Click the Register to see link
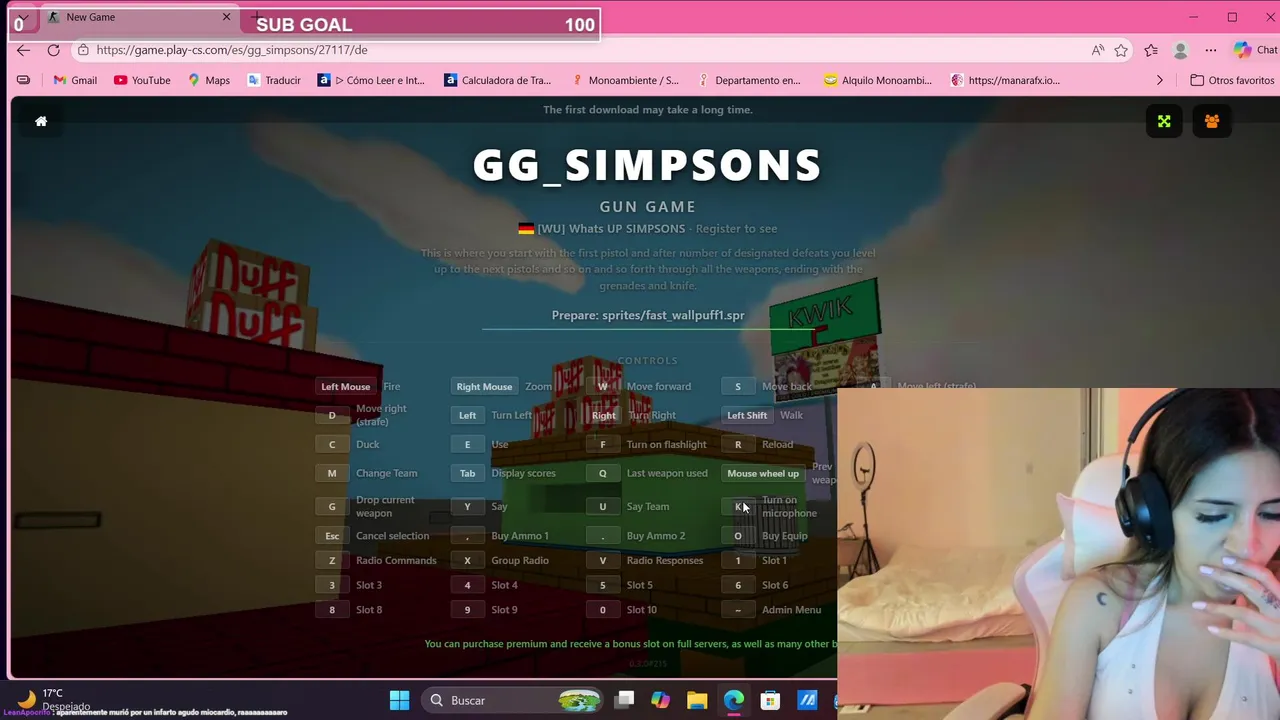Screen dimensions: 1280x720 (x=736, y=229)
